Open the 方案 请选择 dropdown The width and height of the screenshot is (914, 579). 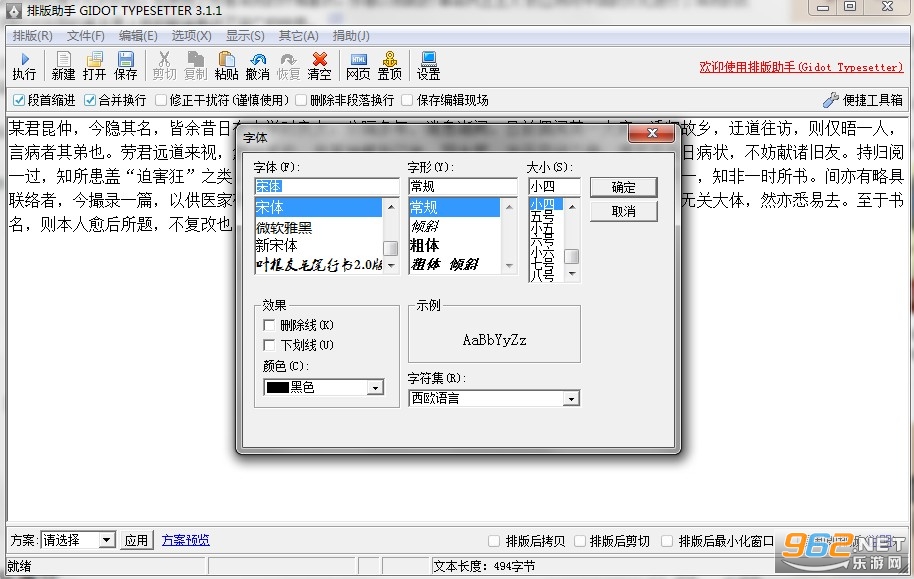pos(78,540)
